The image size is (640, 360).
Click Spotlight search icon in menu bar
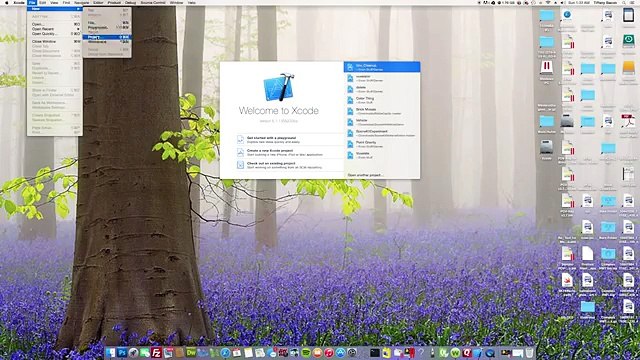click(x=624, y=2)
